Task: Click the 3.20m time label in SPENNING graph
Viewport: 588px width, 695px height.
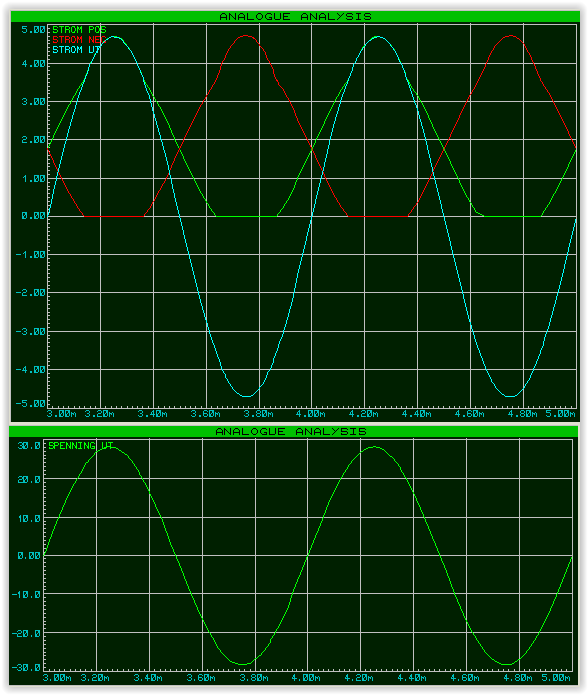Action: pyautogui.click(x=95, y=678)
